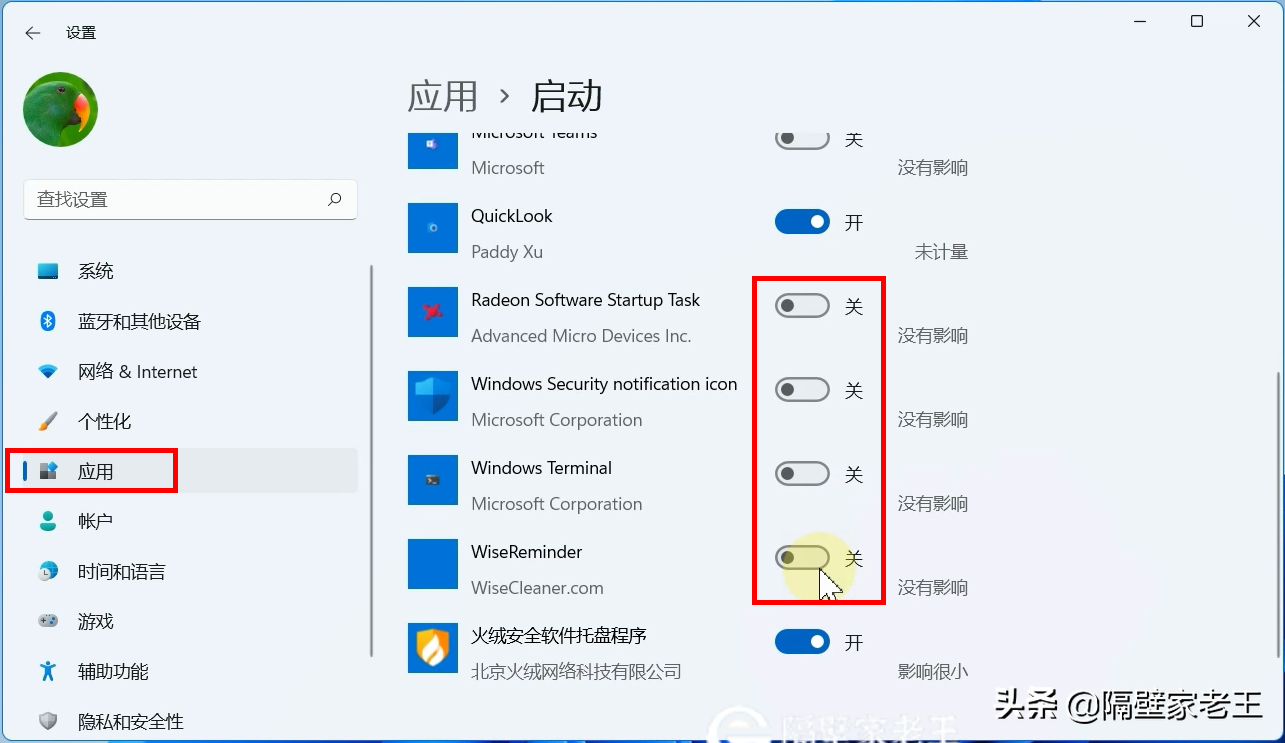Enable Windows Terminal startup switch
Viewport: 1285px width, 743px height.
pos(802,474)
